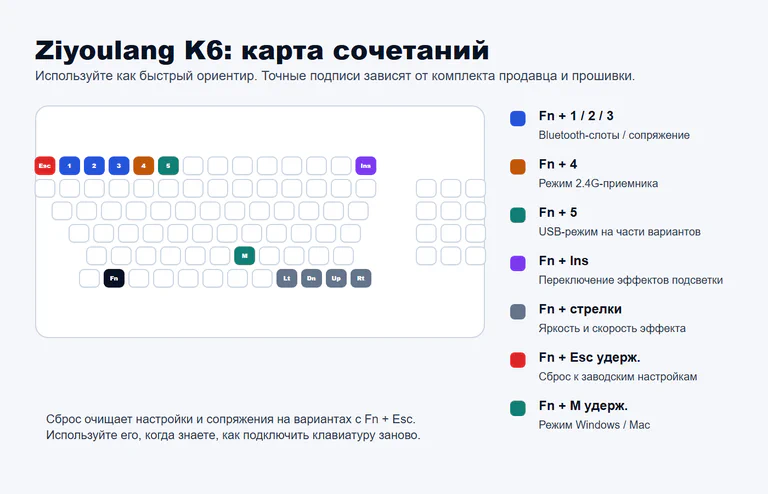Click text 'Bluetooth-слоты / сопряжение'

[614, 135]
